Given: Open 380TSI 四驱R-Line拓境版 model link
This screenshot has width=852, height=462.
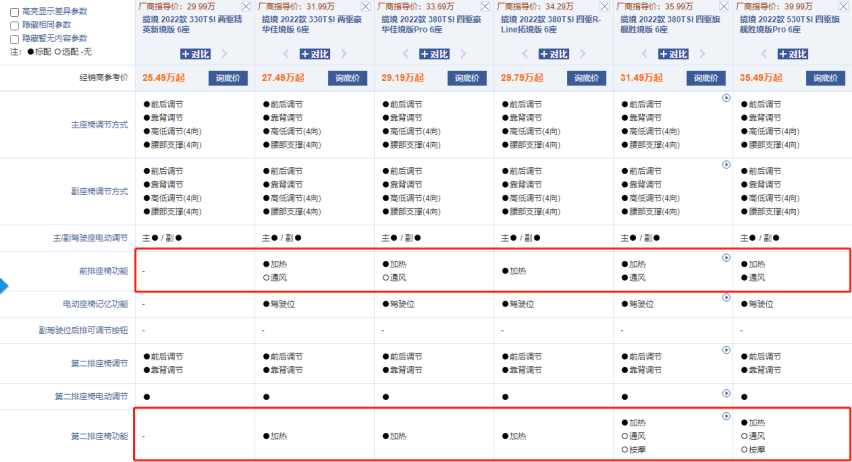Looking at the screenshot, I should (551, 24).
